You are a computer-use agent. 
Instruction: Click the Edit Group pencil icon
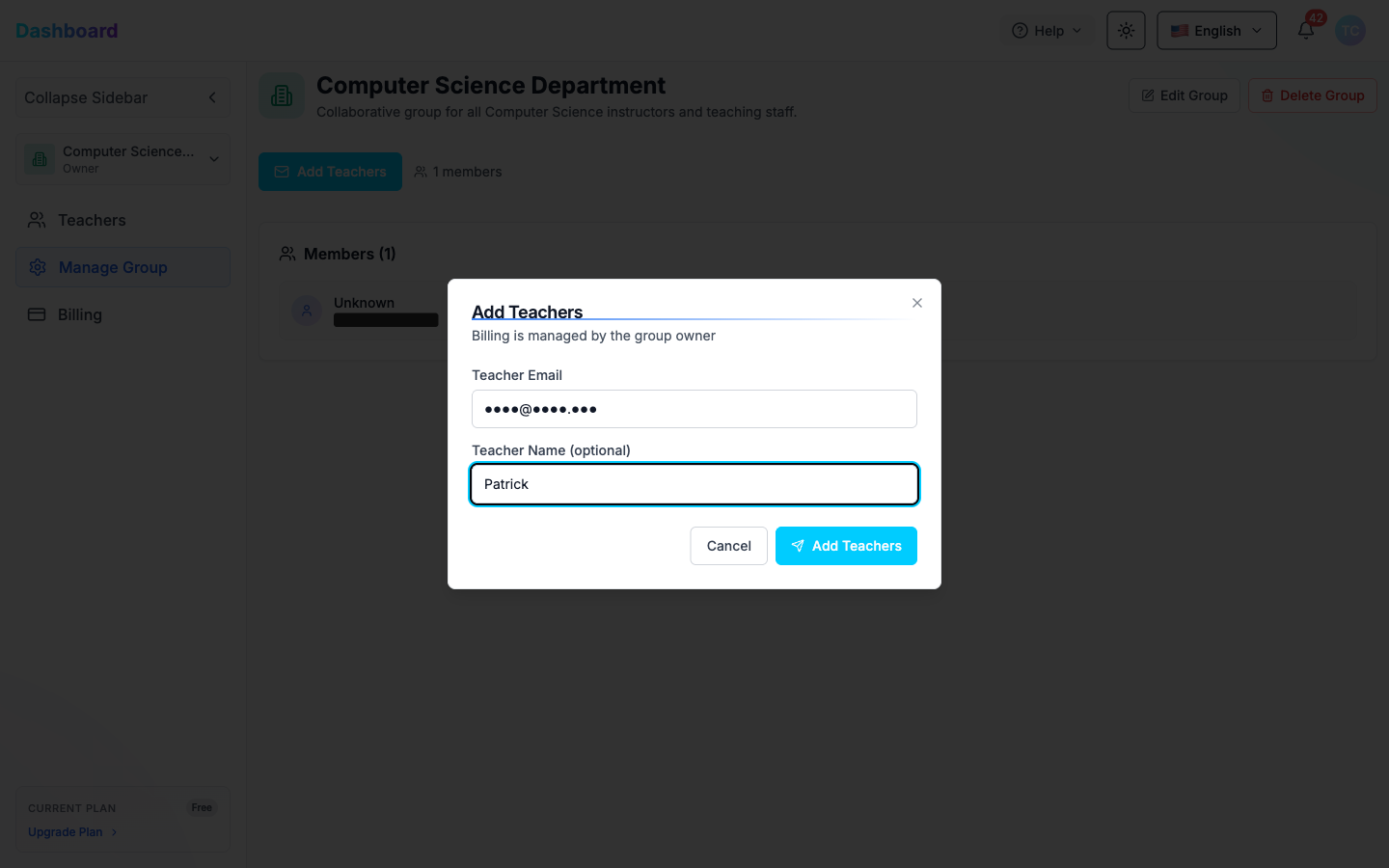click(x=1148, y=95)
